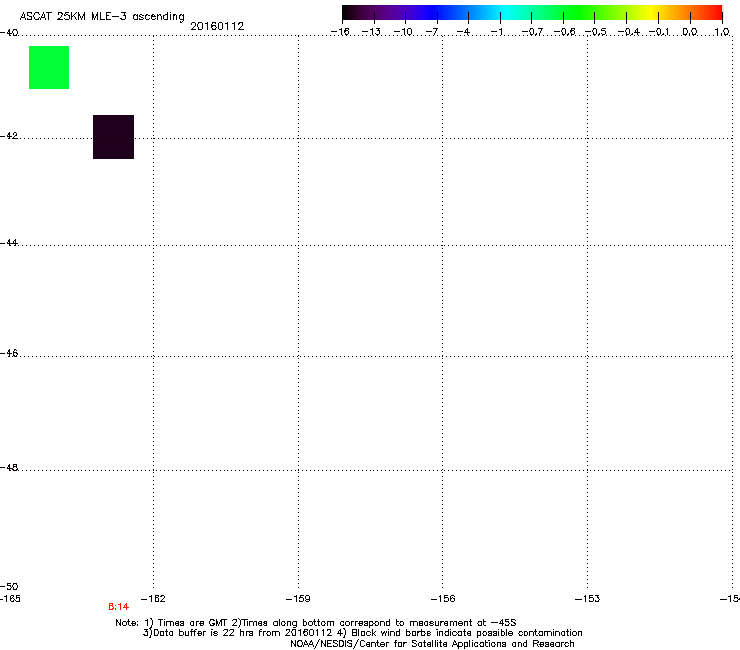Viewport: 740px width, 650px height.
Task: Click the -165 longitude axis label
Action: pyautogui.click(x=10, y=599)
